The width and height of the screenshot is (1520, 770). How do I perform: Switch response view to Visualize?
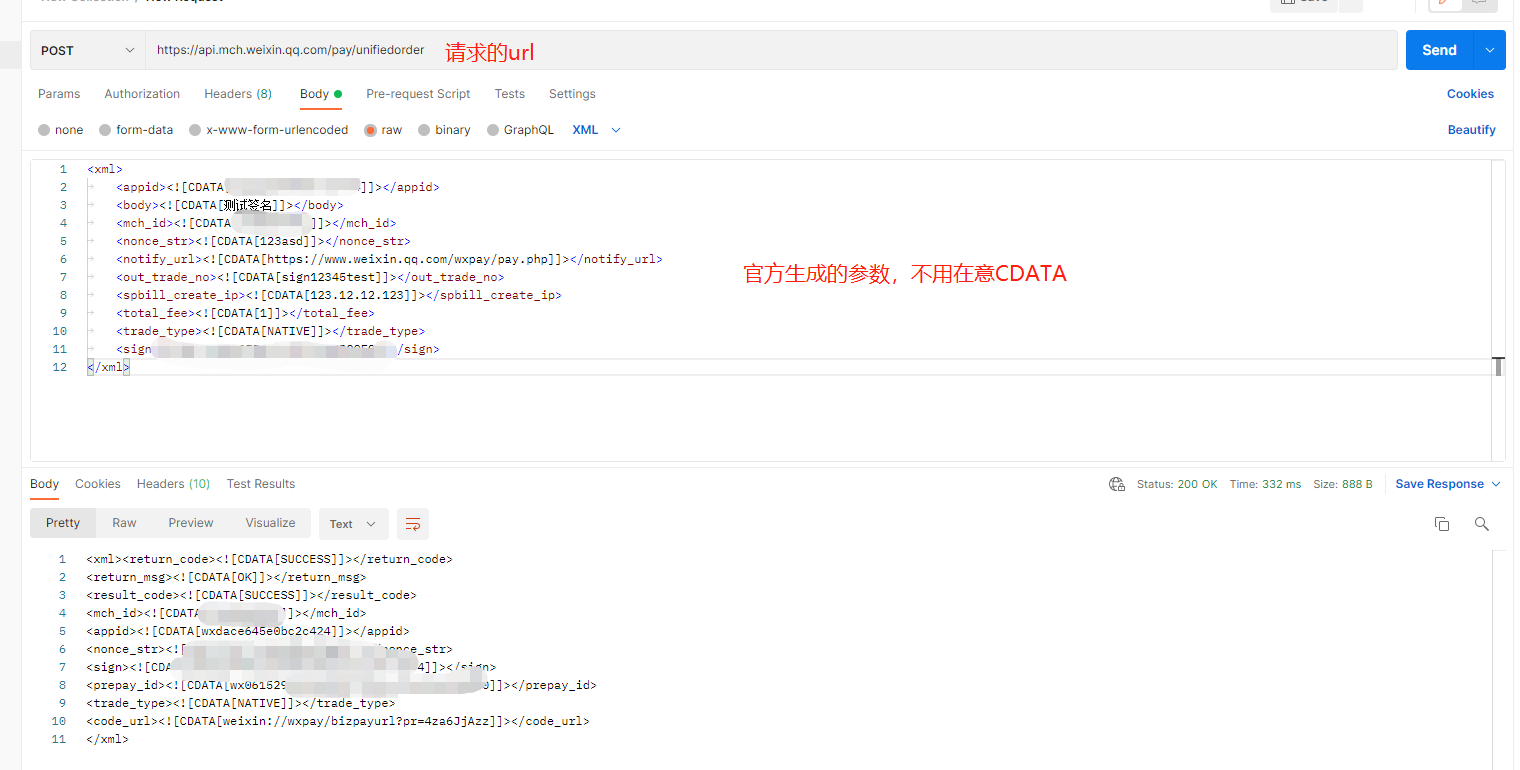270,523
